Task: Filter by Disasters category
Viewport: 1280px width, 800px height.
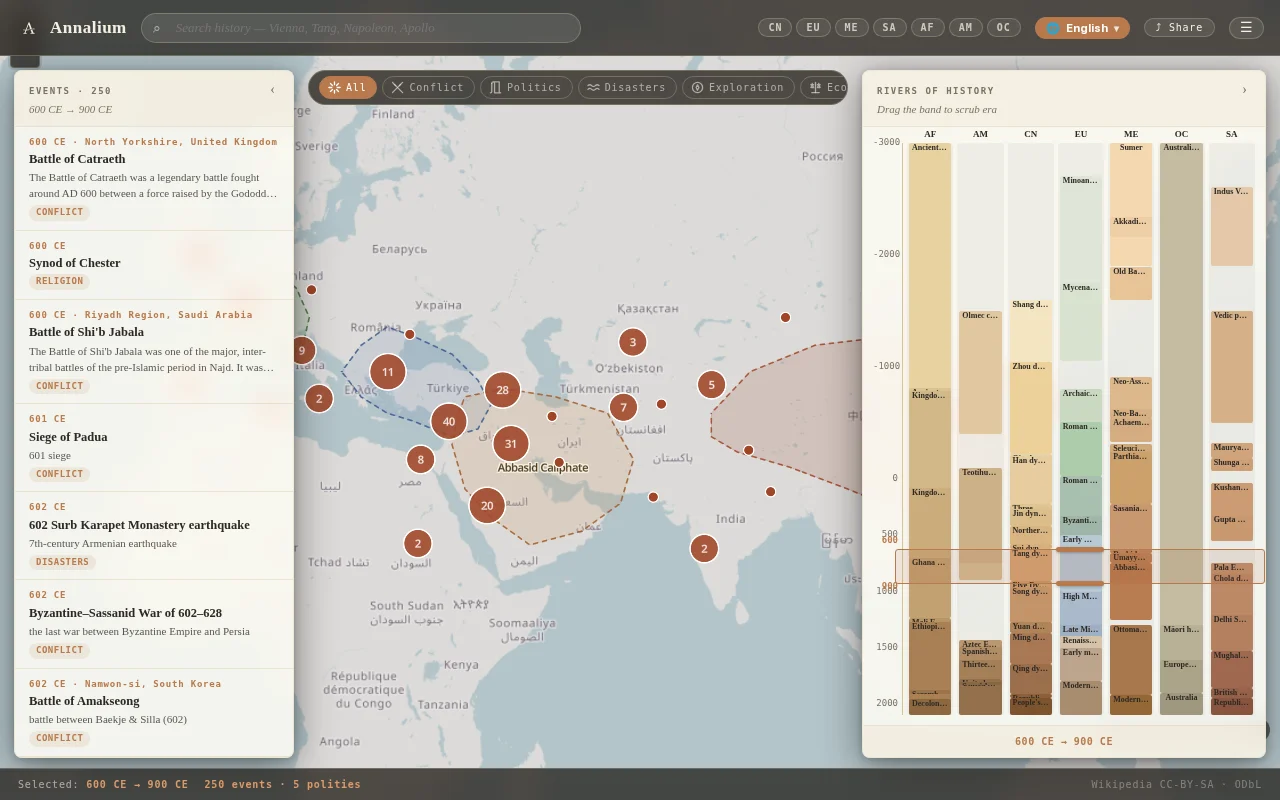Action: [627, 88]
